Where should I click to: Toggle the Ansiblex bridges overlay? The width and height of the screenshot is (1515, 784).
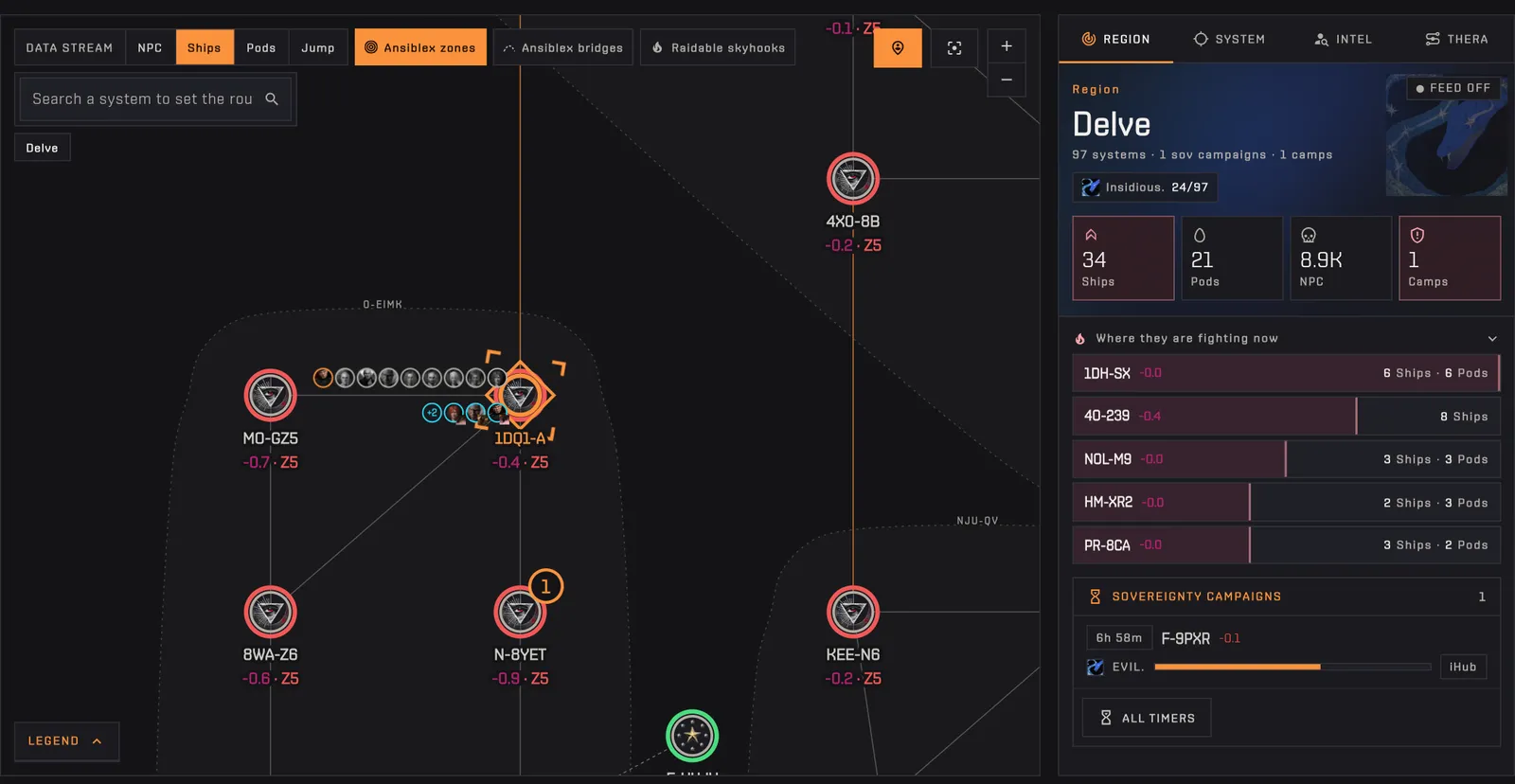click(563, 47)
